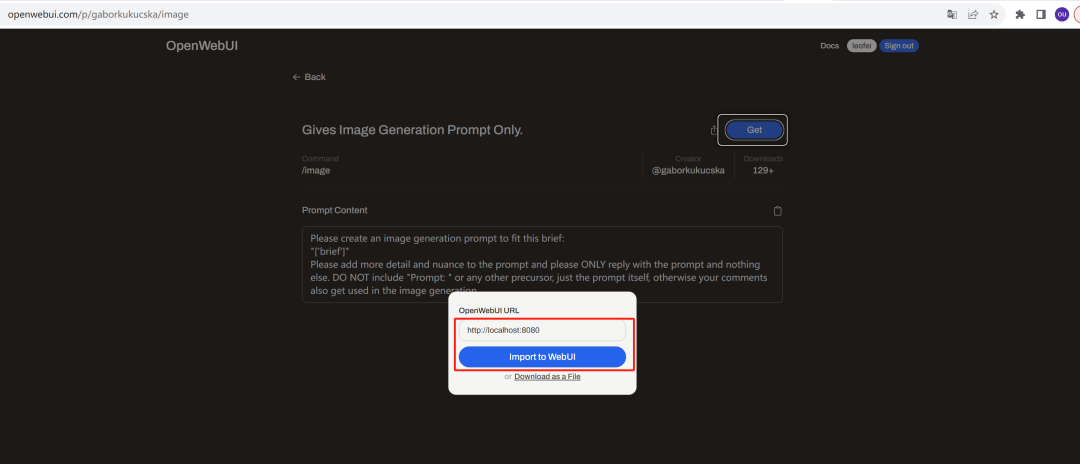
Task: Bookmark this page with the star icon
Action: pyautogui.click(x=994, y=14)
